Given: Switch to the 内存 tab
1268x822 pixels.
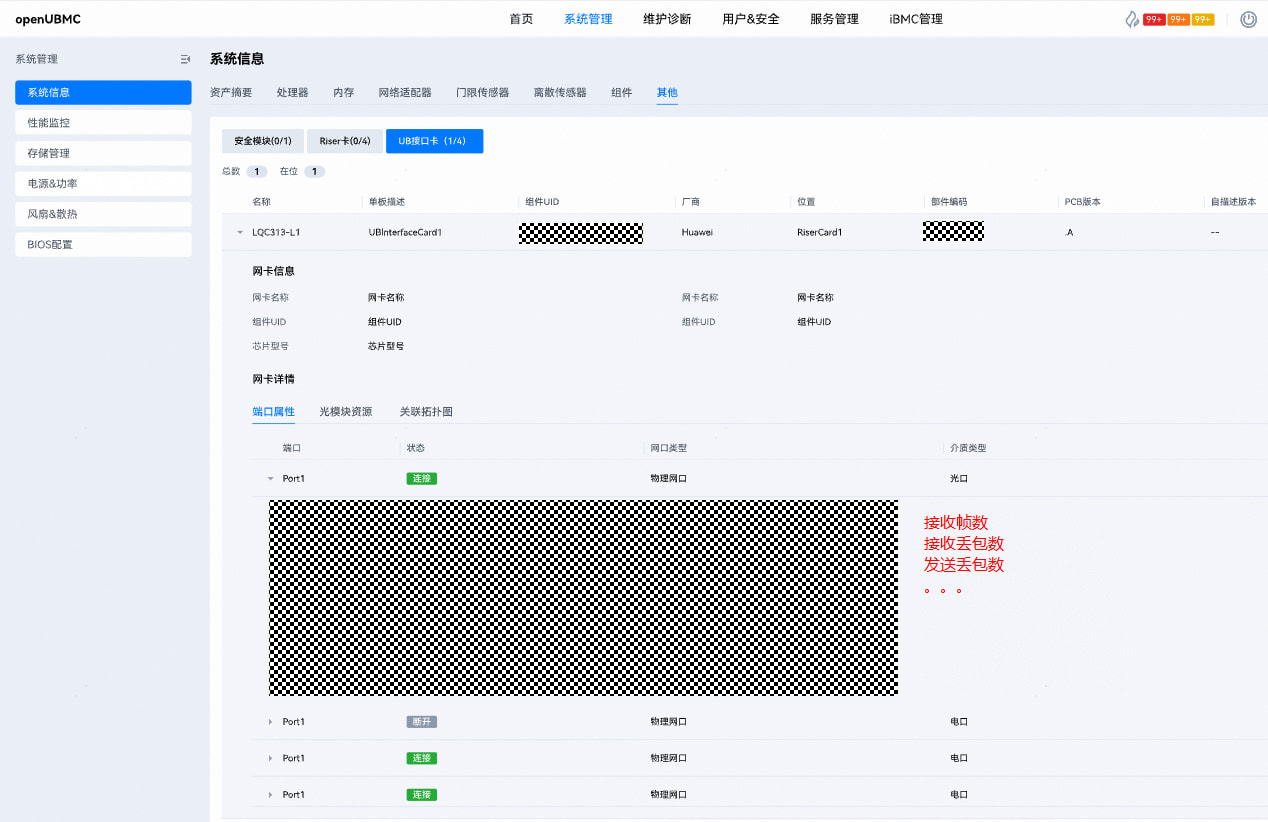Looking at the screenshot, I should click(344, 92).
